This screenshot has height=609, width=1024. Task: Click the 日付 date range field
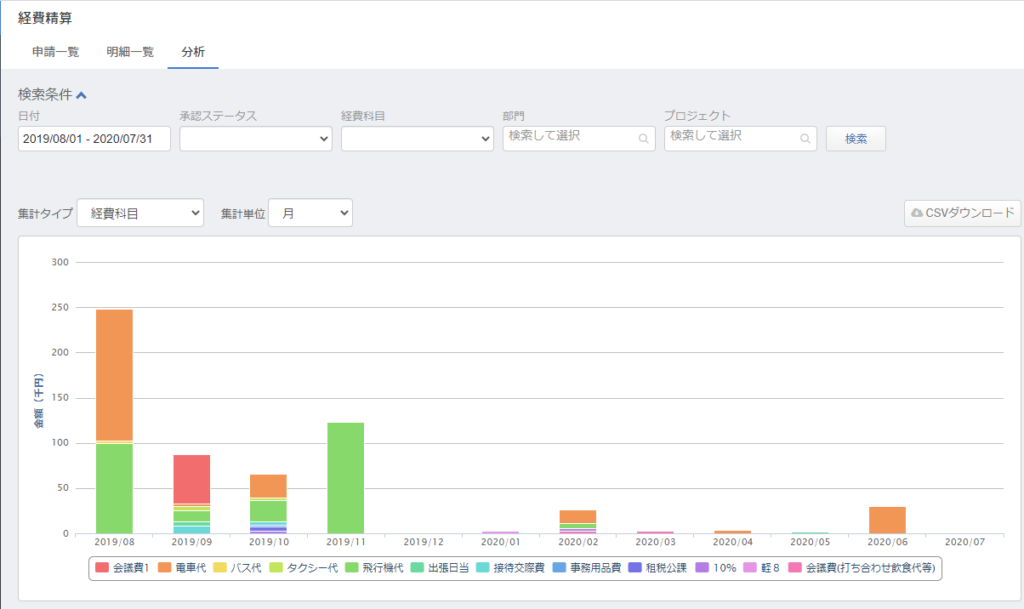tap(94, 139)
